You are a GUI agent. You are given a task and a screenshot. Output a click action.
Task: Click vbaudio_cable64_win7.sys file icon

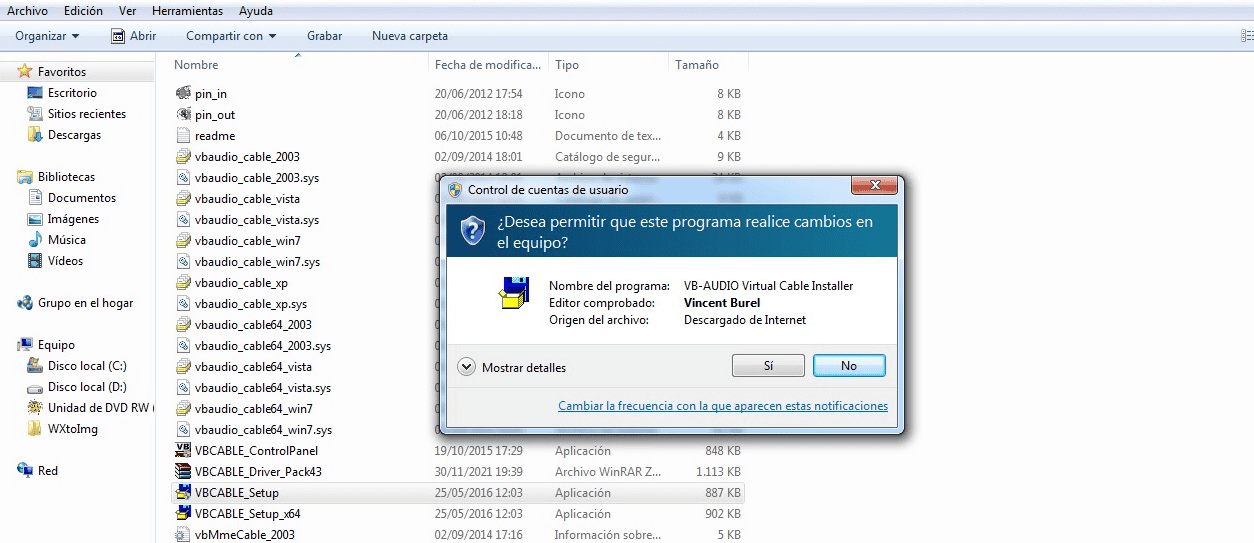[183, 429]
